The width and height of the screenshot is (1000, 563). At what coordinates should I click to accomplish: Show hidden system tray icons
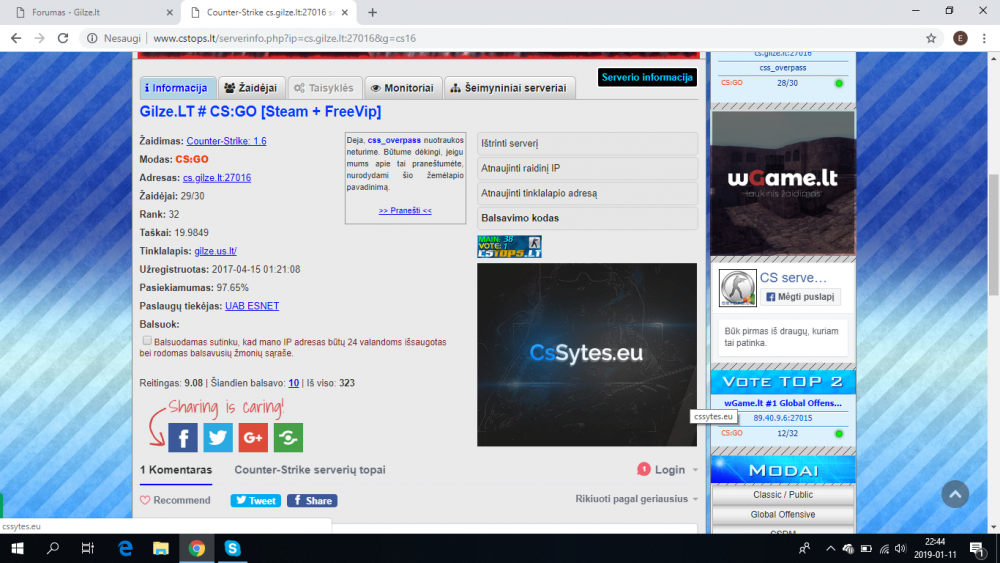[830, 548]
